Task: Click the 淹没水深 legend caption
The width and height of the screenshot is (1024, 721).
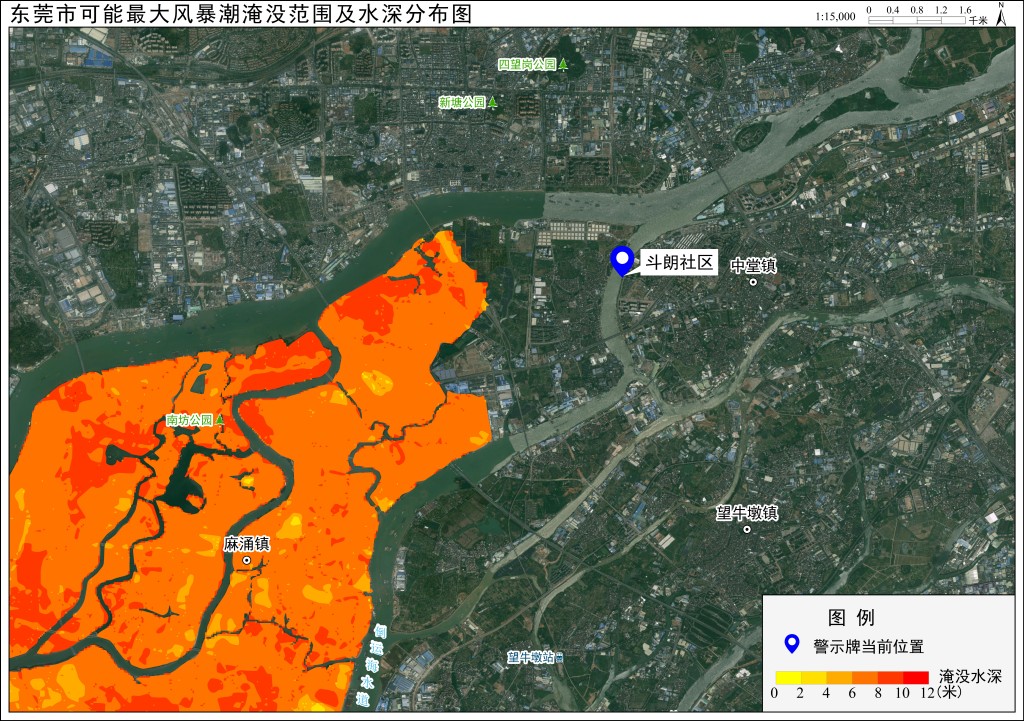Action: pyautogui.click(x=970, y=676)
